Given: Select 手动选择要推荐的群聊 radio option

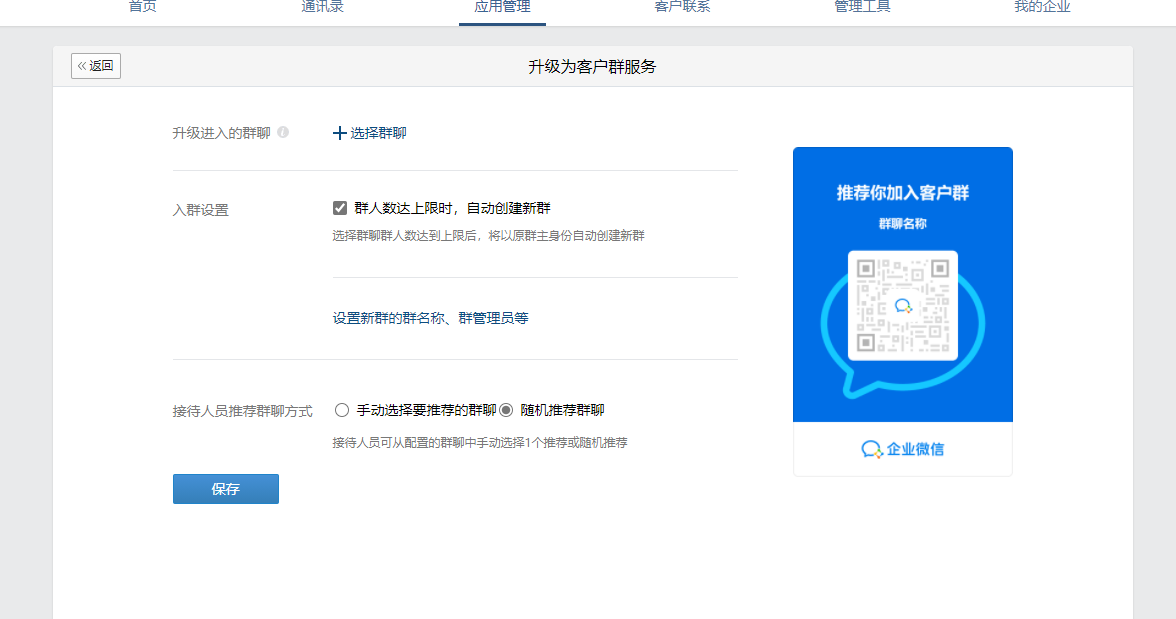Looking at the screenshot, I should [x=342, y=410].
